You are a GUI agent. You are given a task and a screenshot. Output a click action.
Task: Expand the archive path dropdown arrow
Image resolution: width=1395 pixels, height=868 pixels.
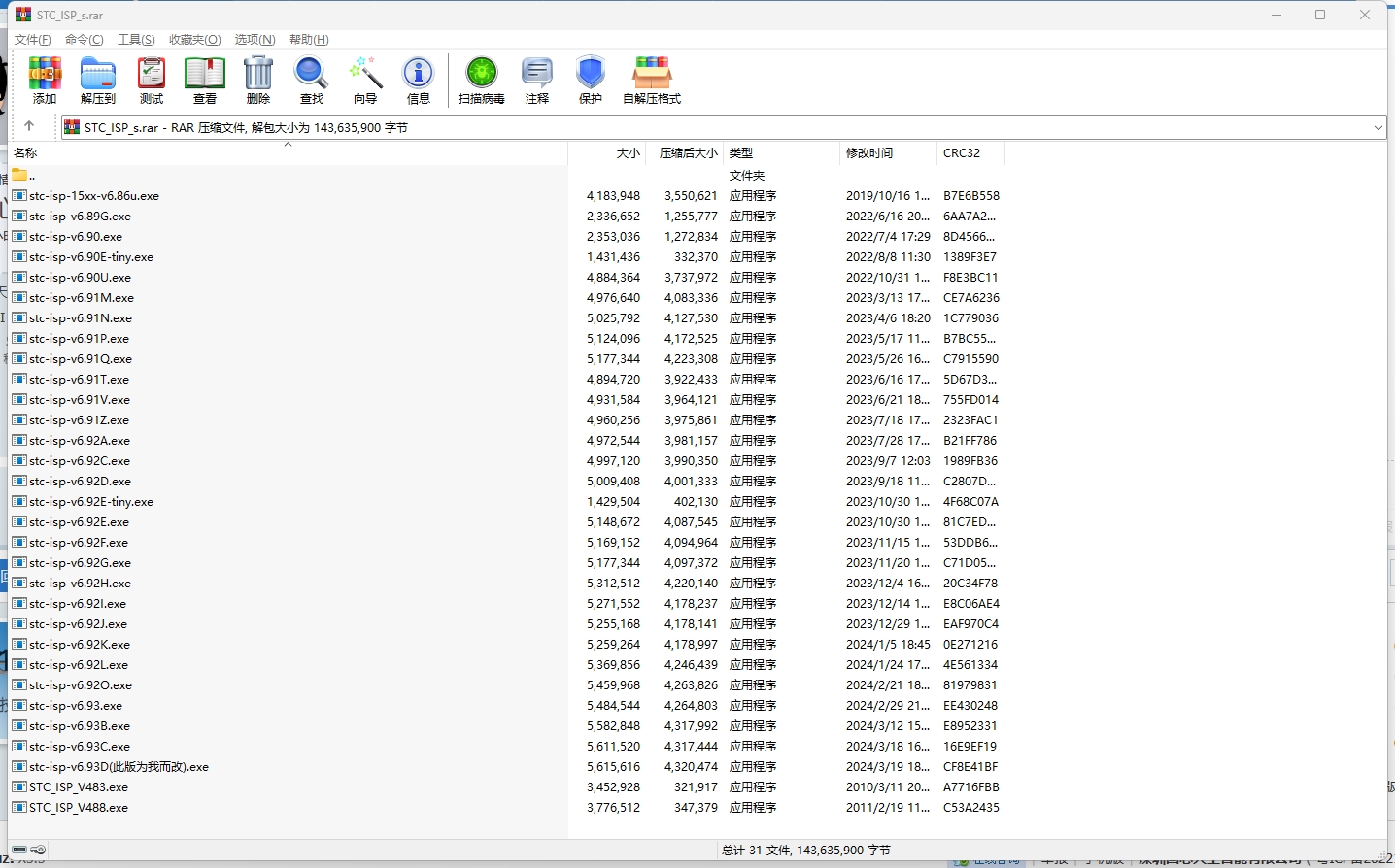click(1378, 127)
